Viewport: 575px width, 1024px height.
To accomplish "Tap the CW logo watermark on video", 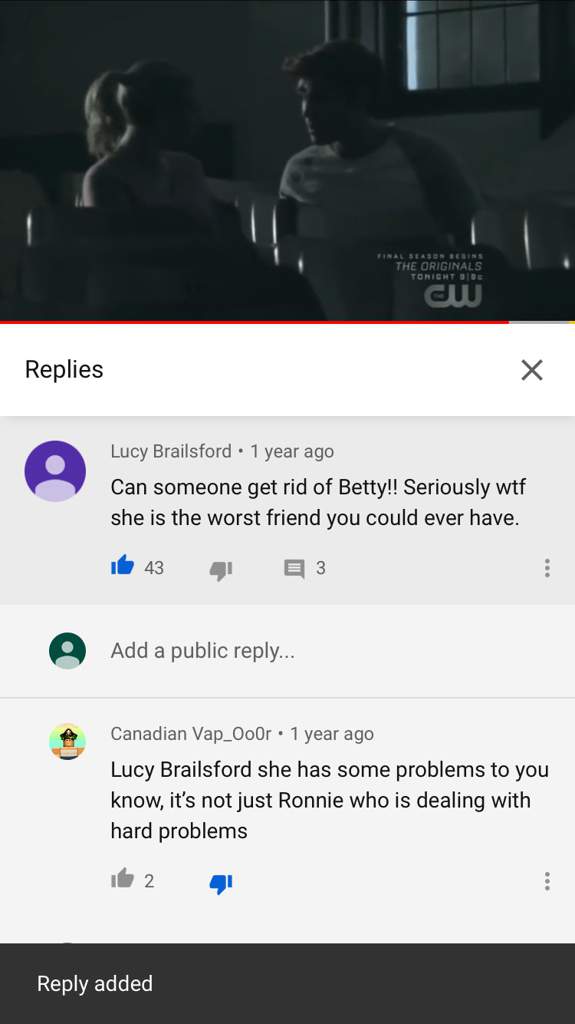I will pyautogui.click(x=453, y=295).
